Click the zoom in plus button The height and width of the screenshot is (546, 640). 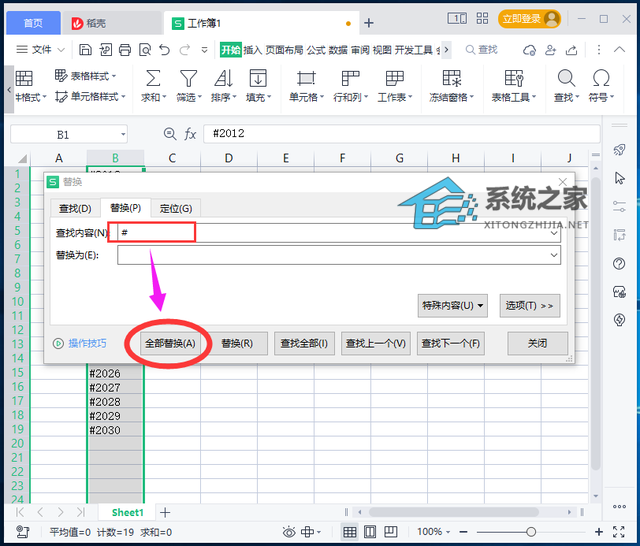599,532
